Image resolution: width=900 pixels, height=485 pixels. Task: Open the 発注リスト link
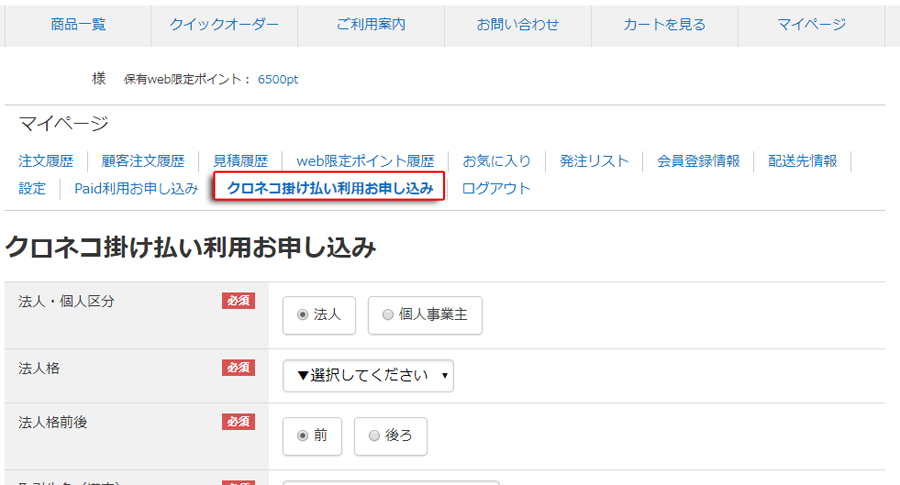click(594, 161)
